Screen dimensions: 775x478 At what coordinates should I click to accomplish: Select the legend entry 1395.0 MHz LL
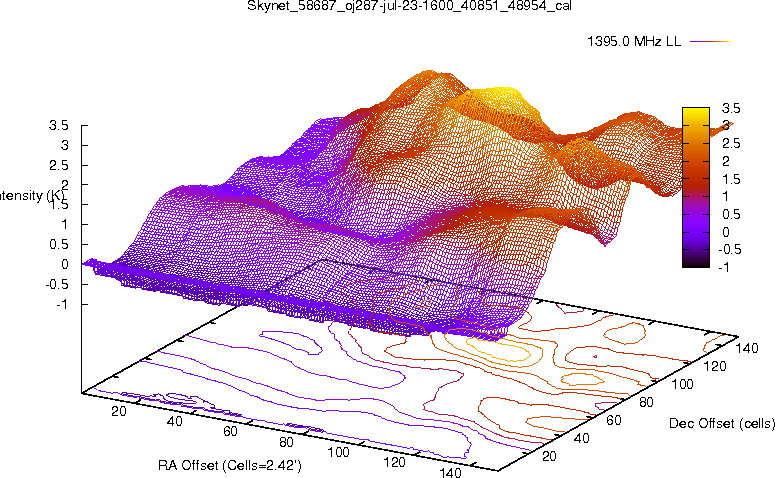click(634, 42)
